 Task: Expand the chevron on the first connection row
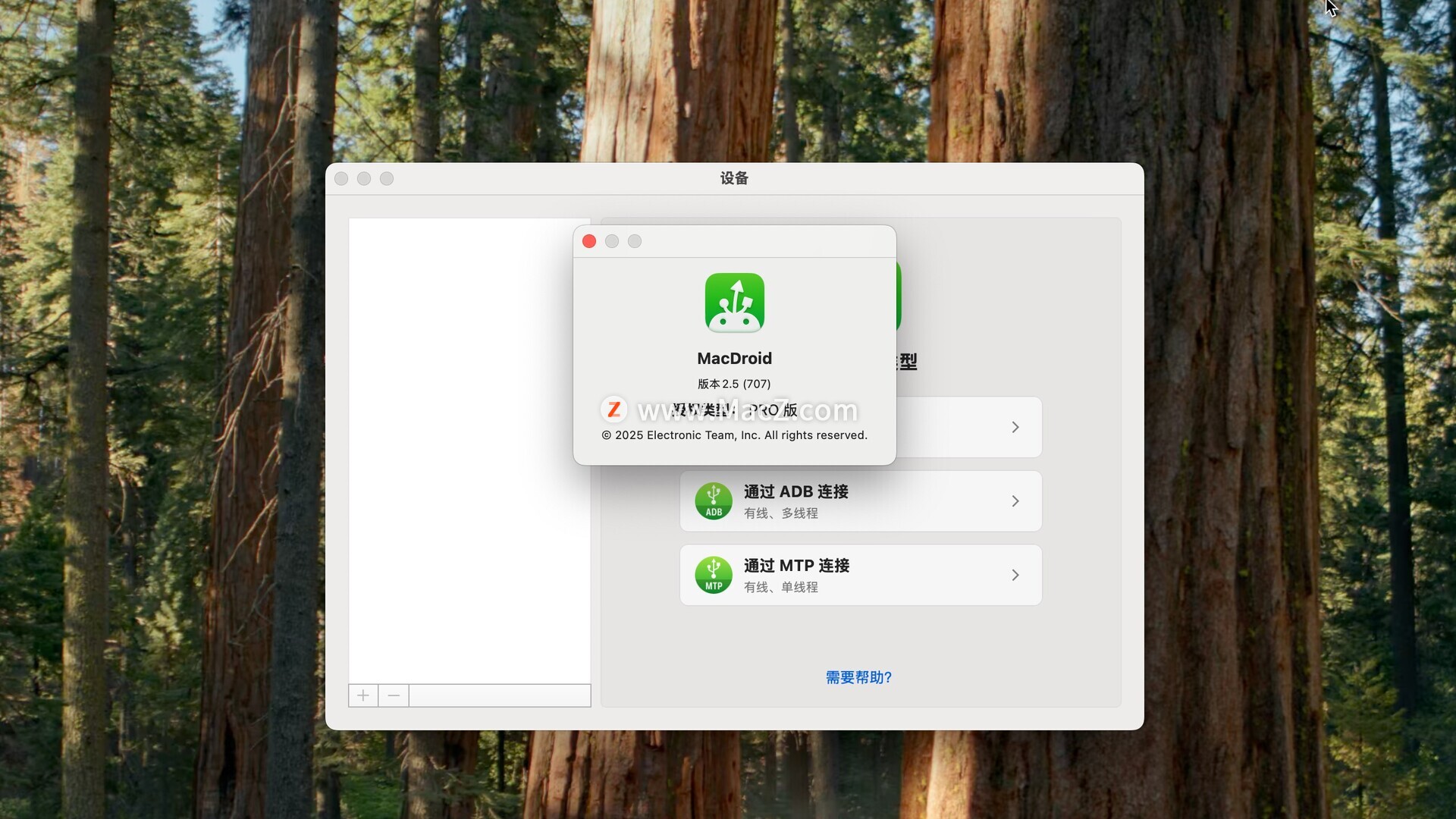[x=1015, y=427]
